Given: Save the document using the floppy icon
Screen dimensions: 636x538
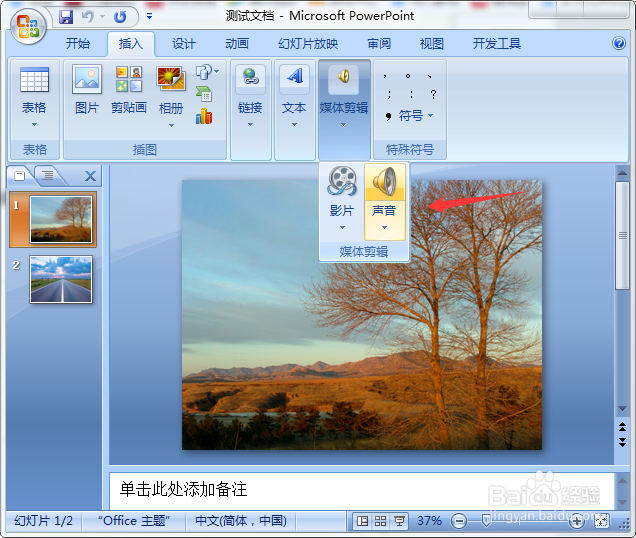Looking at the screenshot, I should coord(66,17).
